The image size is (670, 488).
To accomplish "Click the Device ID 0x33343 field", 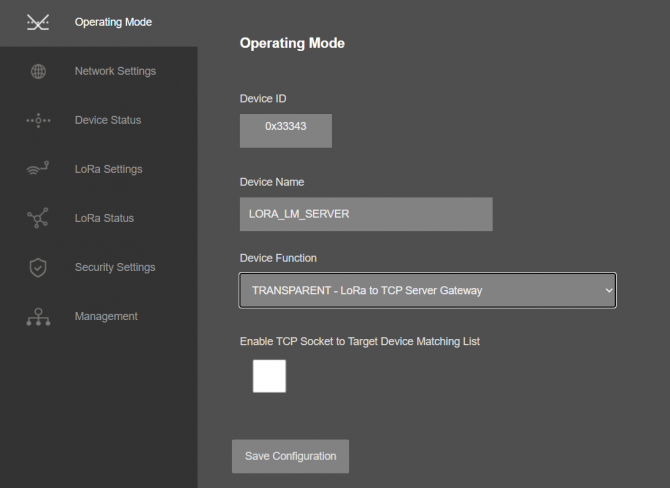I will [286, 131].
